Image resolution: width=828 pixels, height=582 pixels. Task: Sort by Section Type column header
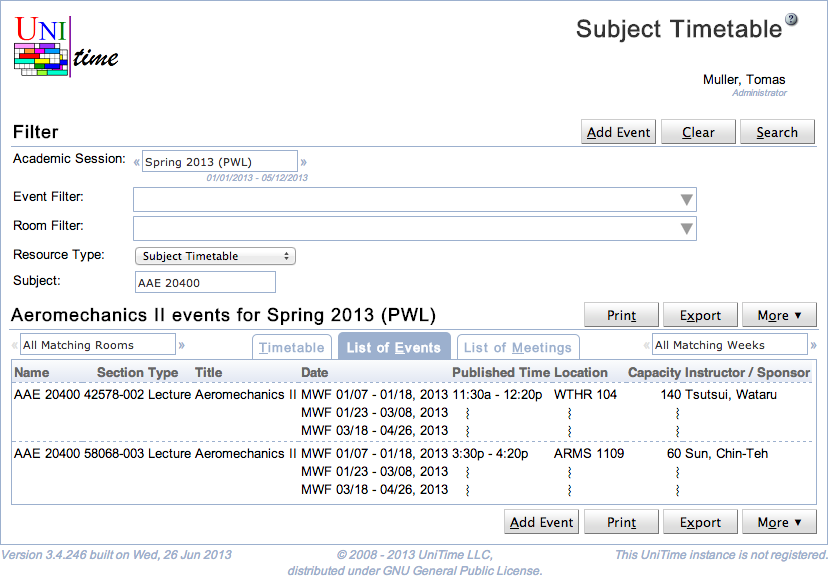[137, 372]
